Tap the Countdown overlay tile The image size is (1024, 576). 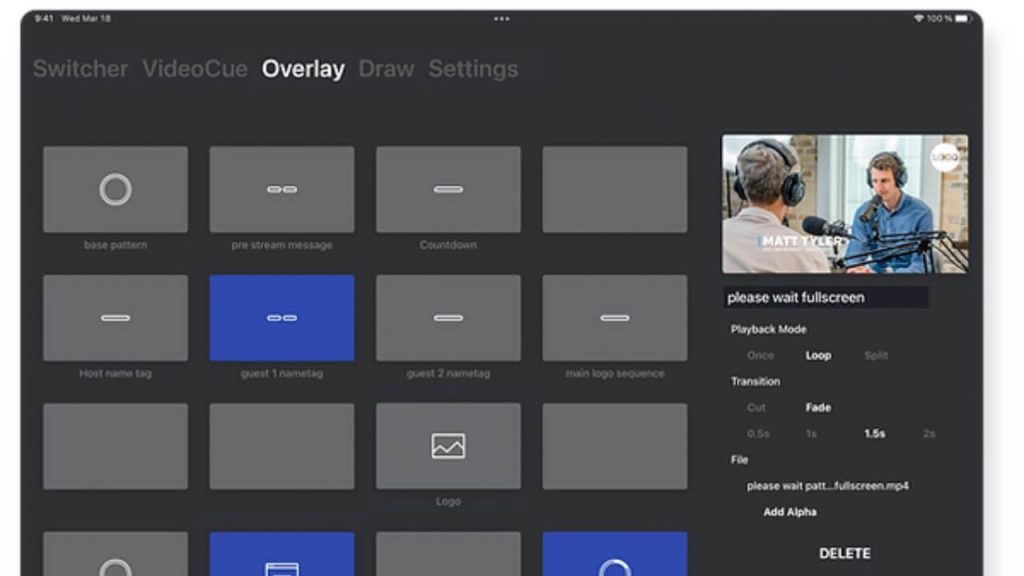[x=448, y=190]
